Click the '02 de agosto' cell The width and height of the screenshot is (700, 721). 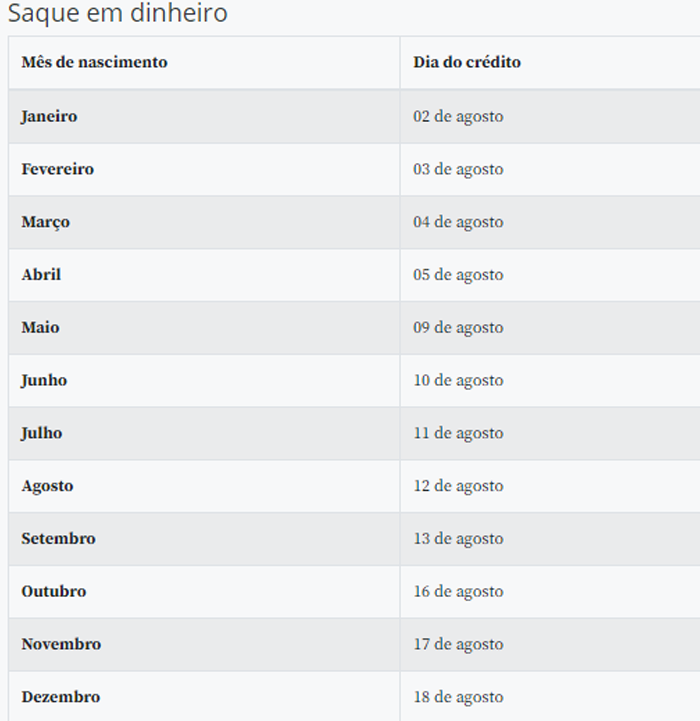pyautogui.click(x=458, y=116)
